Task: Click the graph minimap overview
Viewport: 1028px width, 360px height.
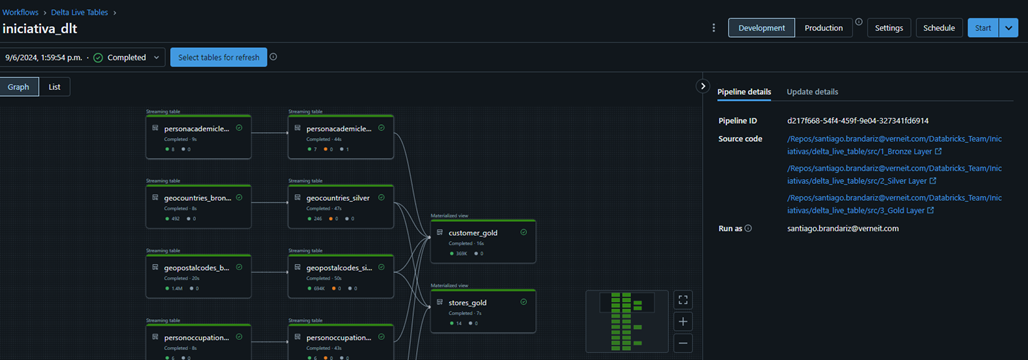Action: [627, 321]
